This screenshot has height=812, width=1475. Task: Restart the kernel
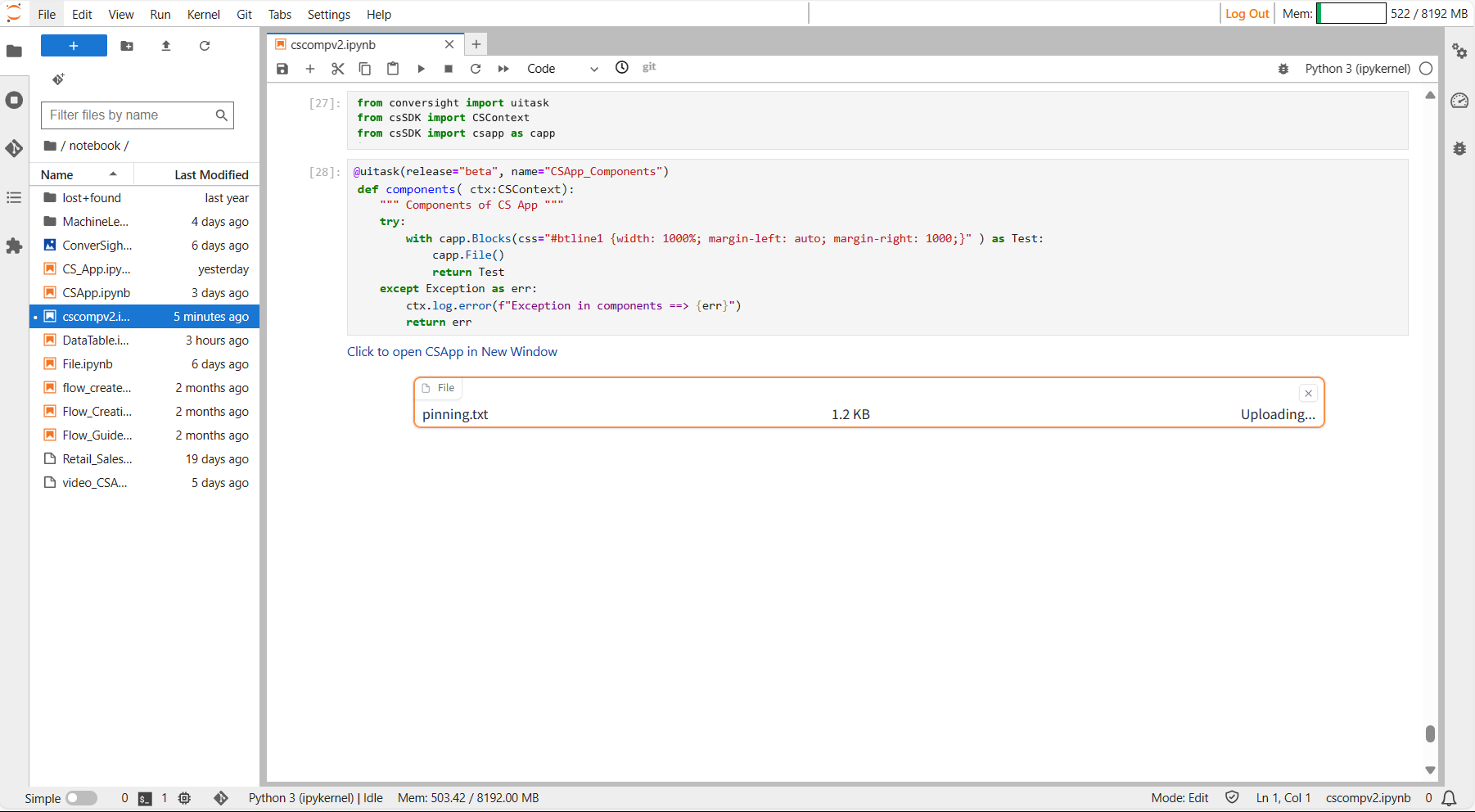[x=476, y=69]
